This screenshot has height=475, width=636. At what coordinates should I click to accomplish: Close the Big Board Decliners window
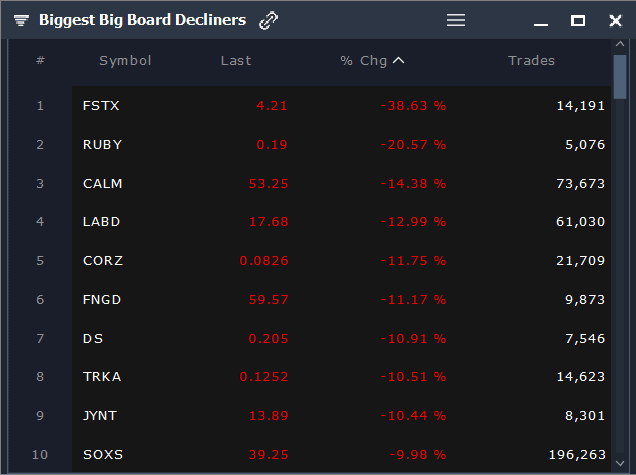[x=615, y=20]
